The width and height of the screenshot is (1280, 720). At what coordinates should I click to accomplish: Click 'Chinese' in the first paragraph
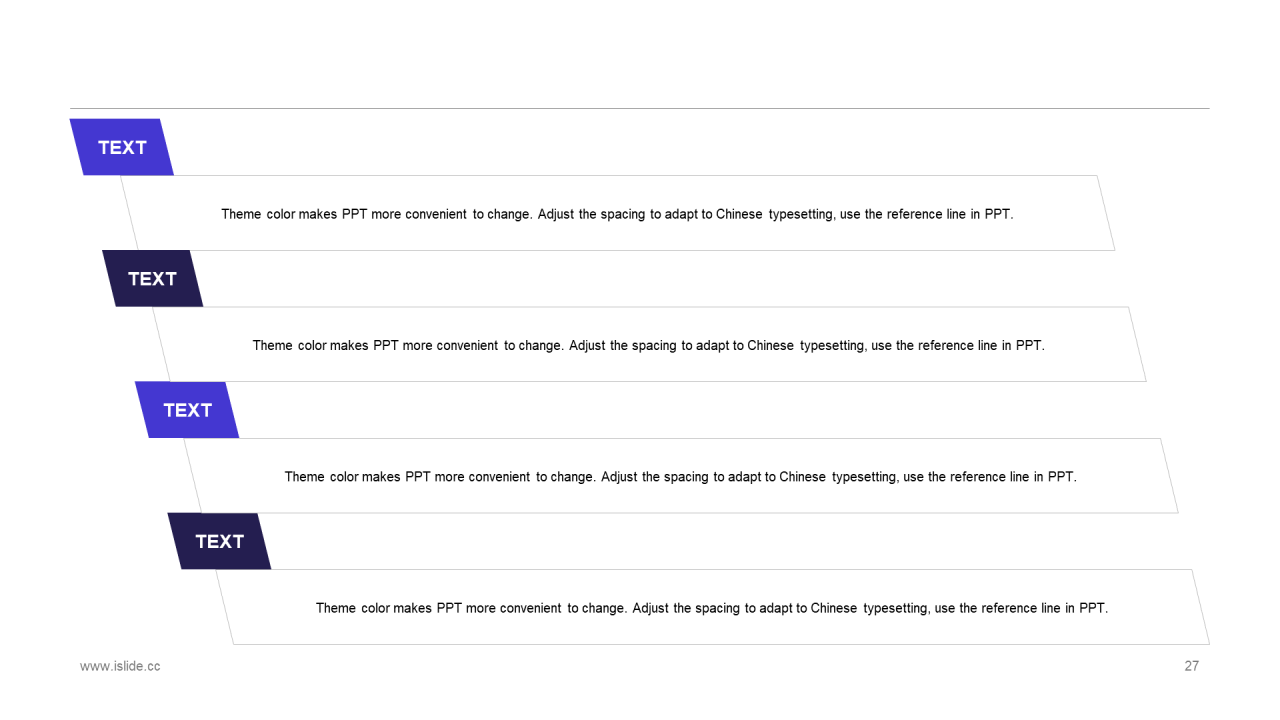739,214
